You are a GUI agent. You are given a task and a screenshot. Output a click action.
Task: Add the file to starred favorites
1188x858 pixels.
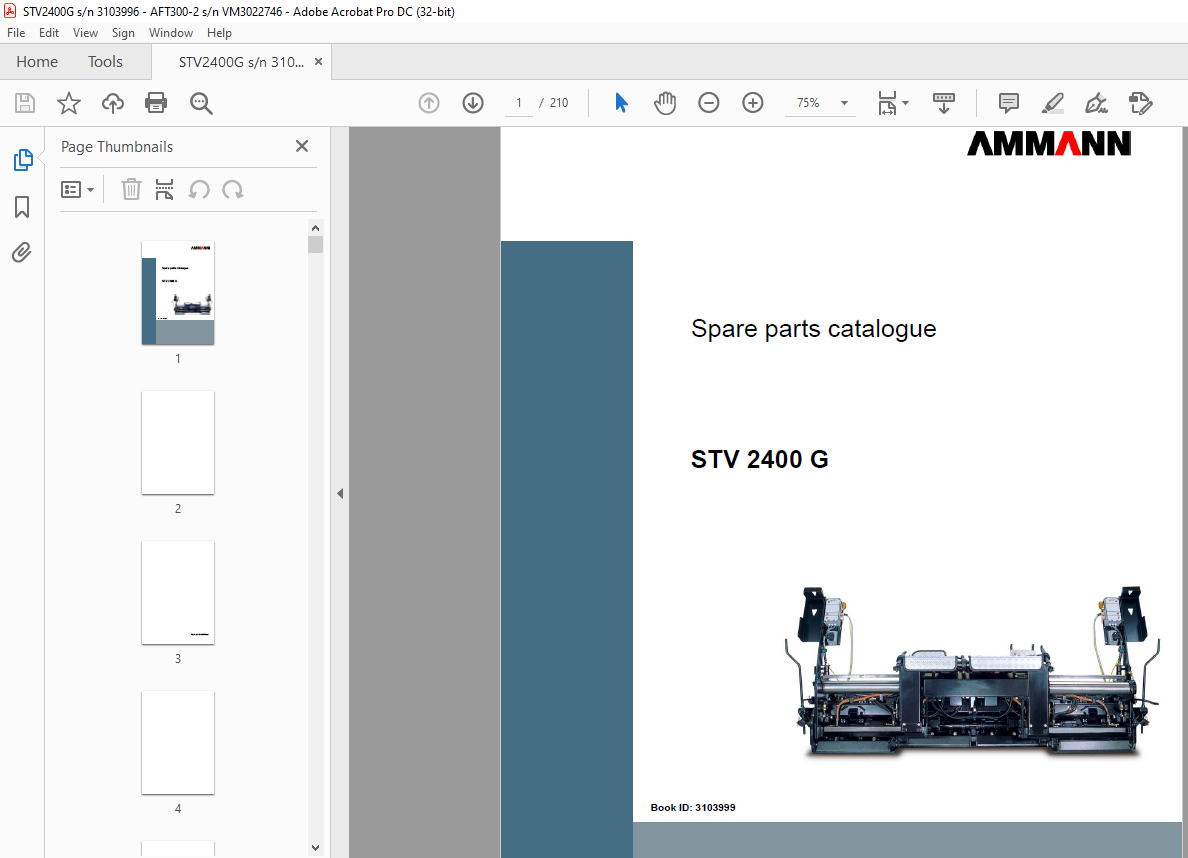69,103
